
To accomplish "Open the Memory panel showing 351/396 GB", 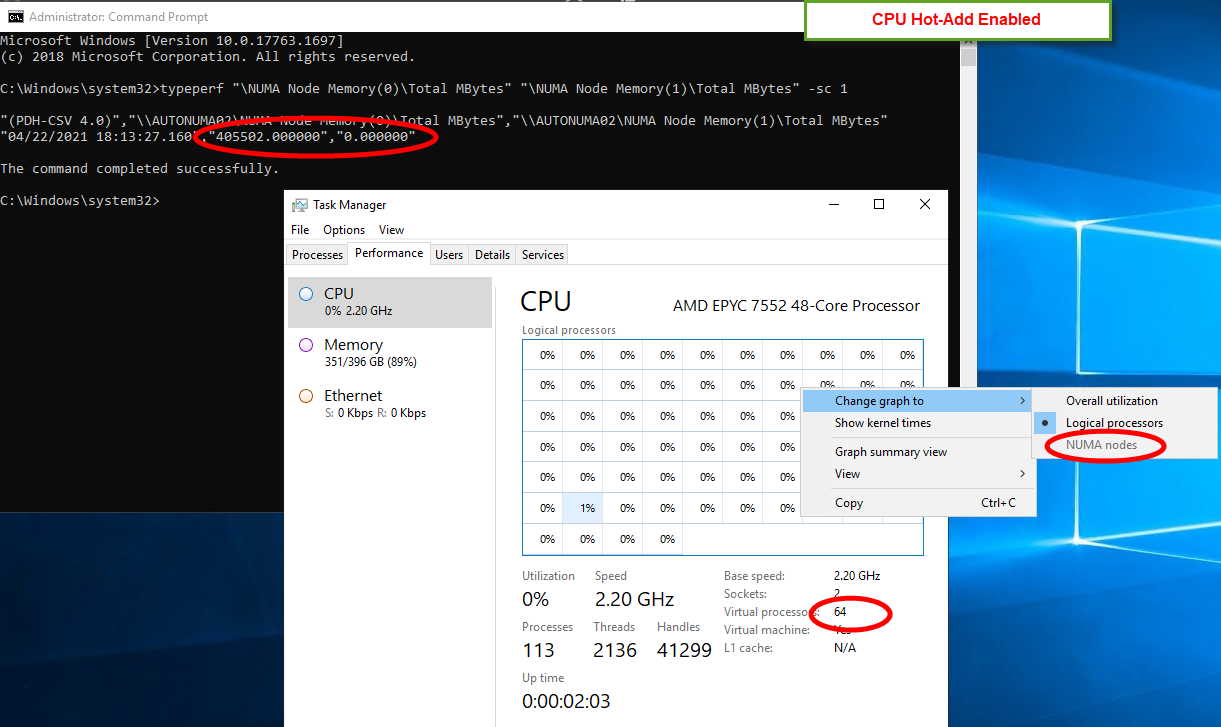I will (390, 353).
